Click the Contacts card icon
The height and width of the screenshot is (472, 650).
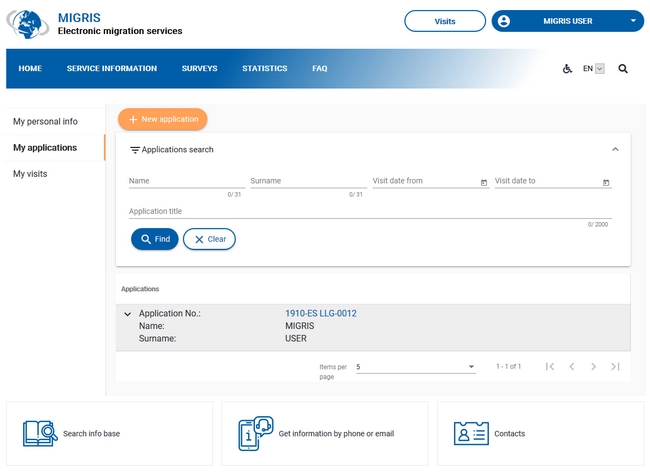pos(470,434)
